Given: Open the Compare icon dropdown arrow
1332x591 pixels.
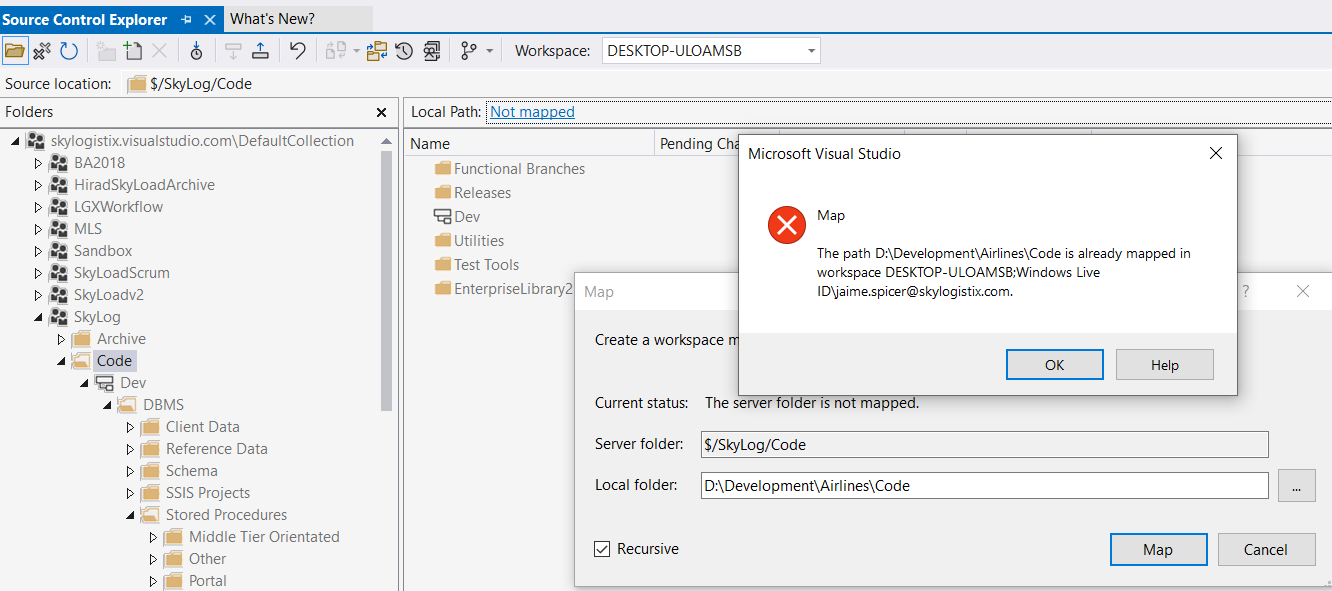Looking at the screenshot, I should pos(357,51).
